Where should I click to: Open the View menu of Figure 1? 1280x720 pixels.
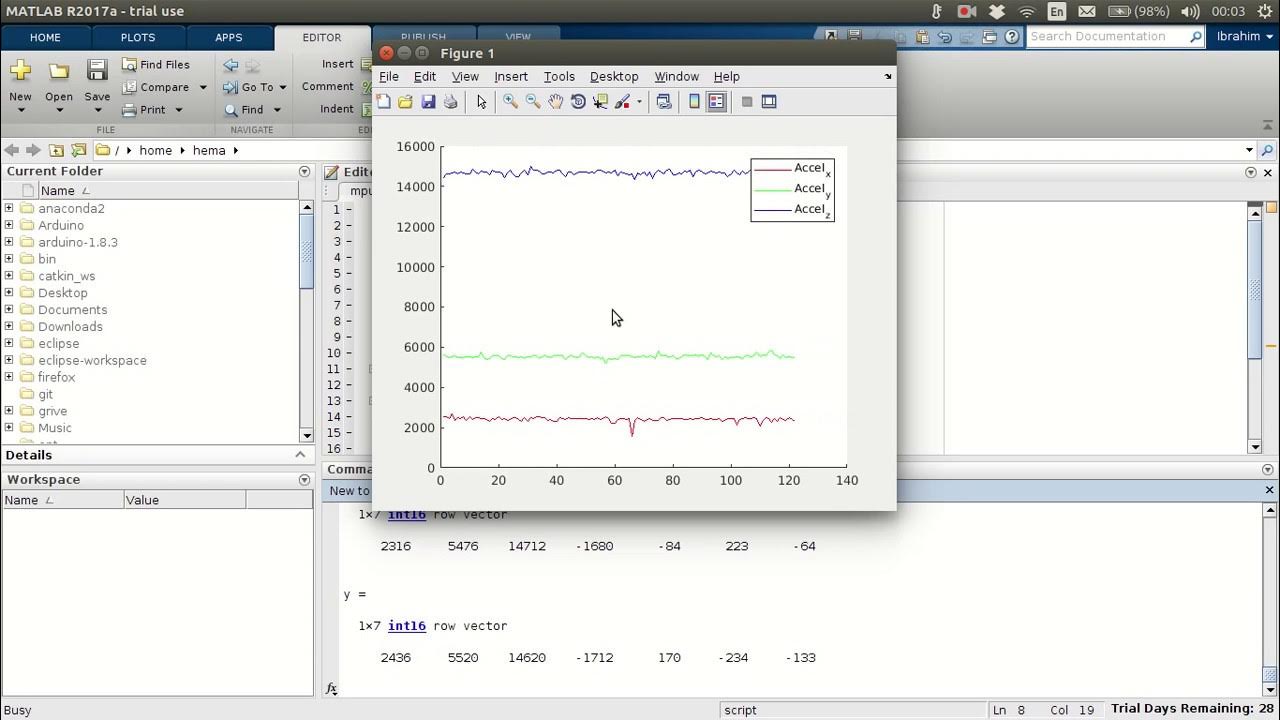465,76
